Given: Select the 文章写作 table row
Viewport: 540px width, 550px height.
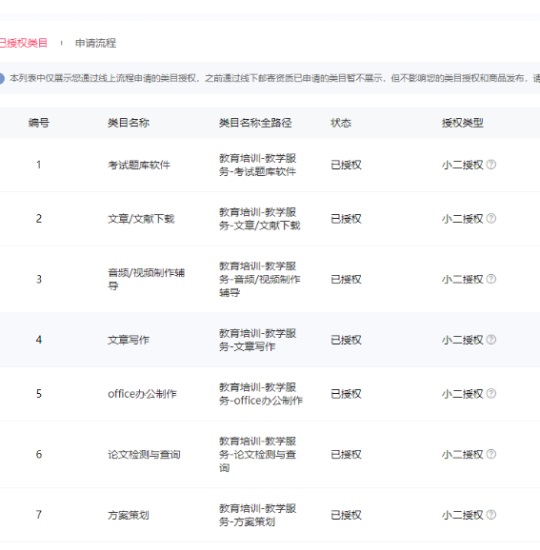Looking at the screenshot, I should click(270, 340).
